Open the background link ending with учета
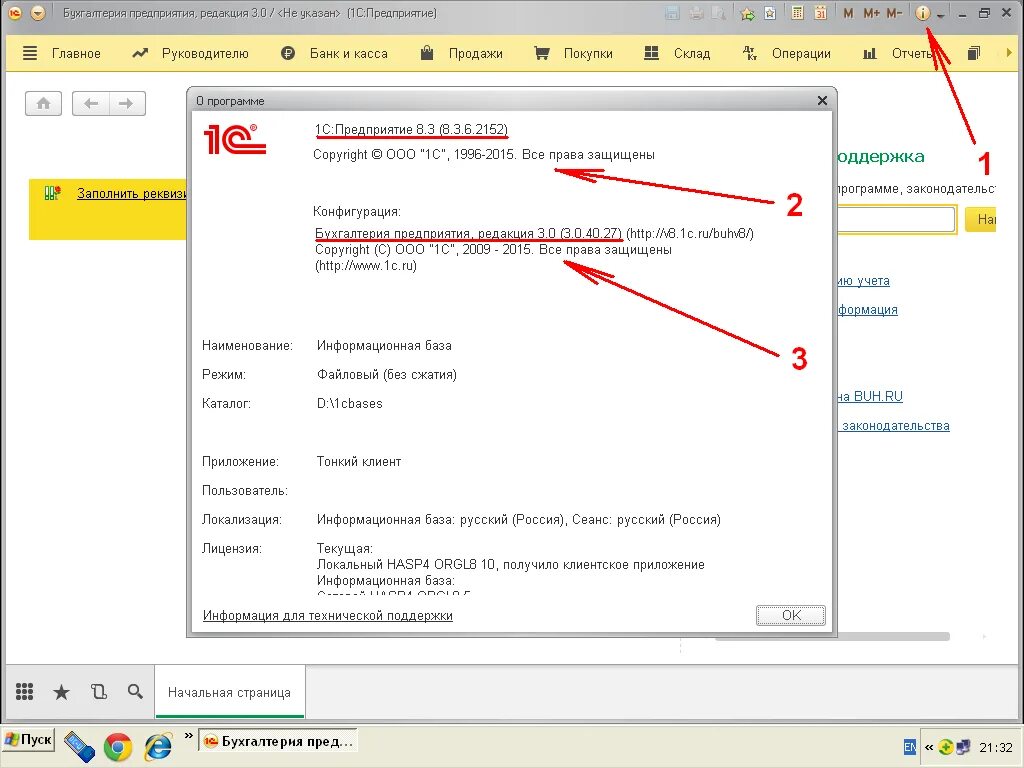The image size is (1024, 768). coord(864,281)
